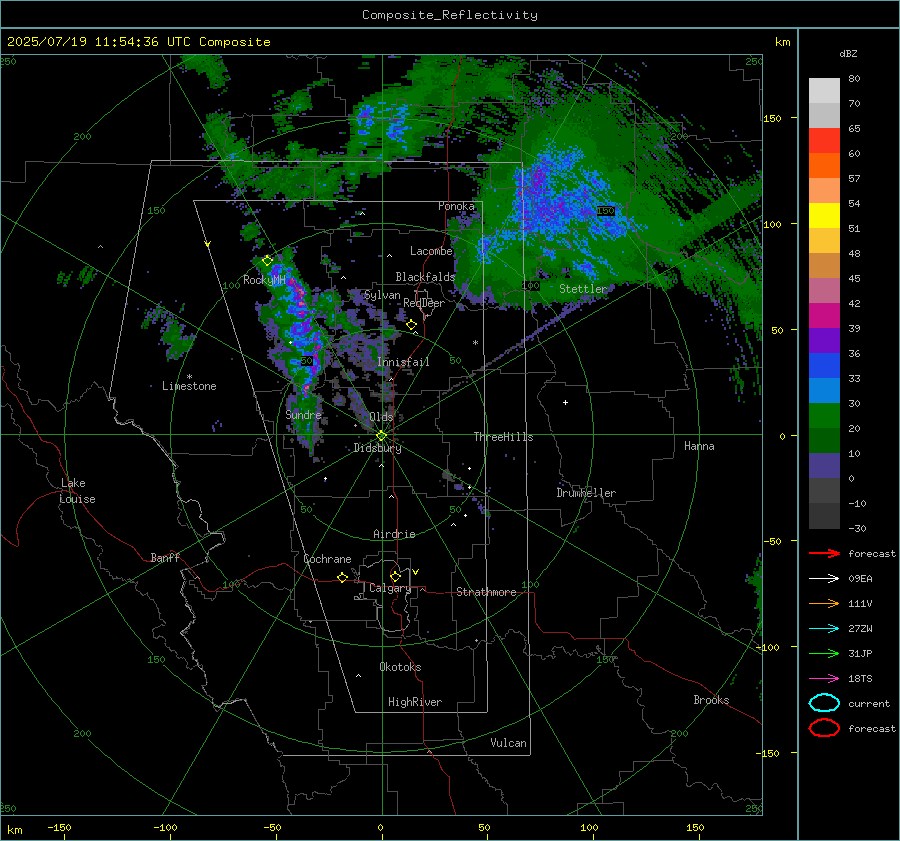Click the Blackfalds town label

pos(425,277)
